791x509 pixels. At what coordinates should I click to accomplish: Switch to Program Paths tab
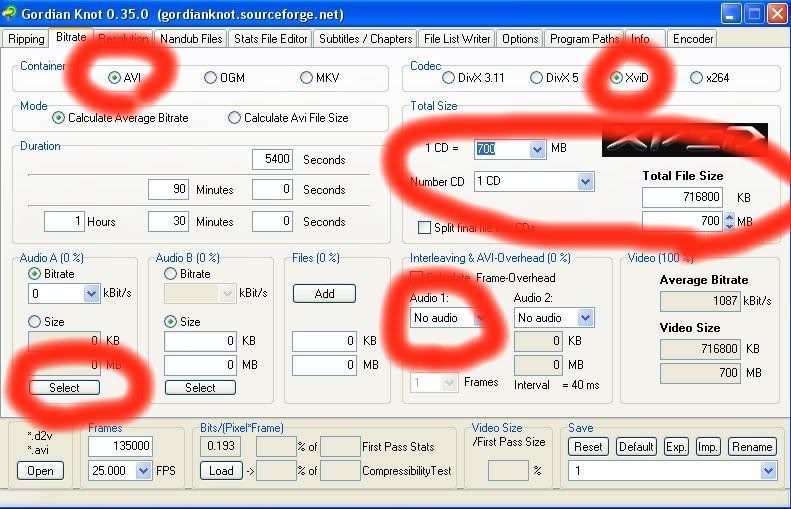click(584, 39)
